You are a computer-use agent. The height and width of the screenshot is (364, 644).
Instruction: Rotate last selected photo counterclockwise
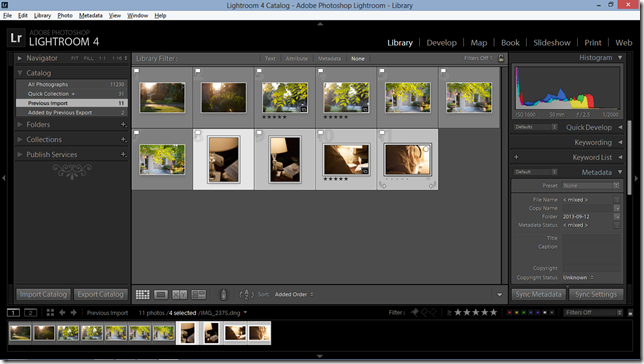(x=383, y=185)
